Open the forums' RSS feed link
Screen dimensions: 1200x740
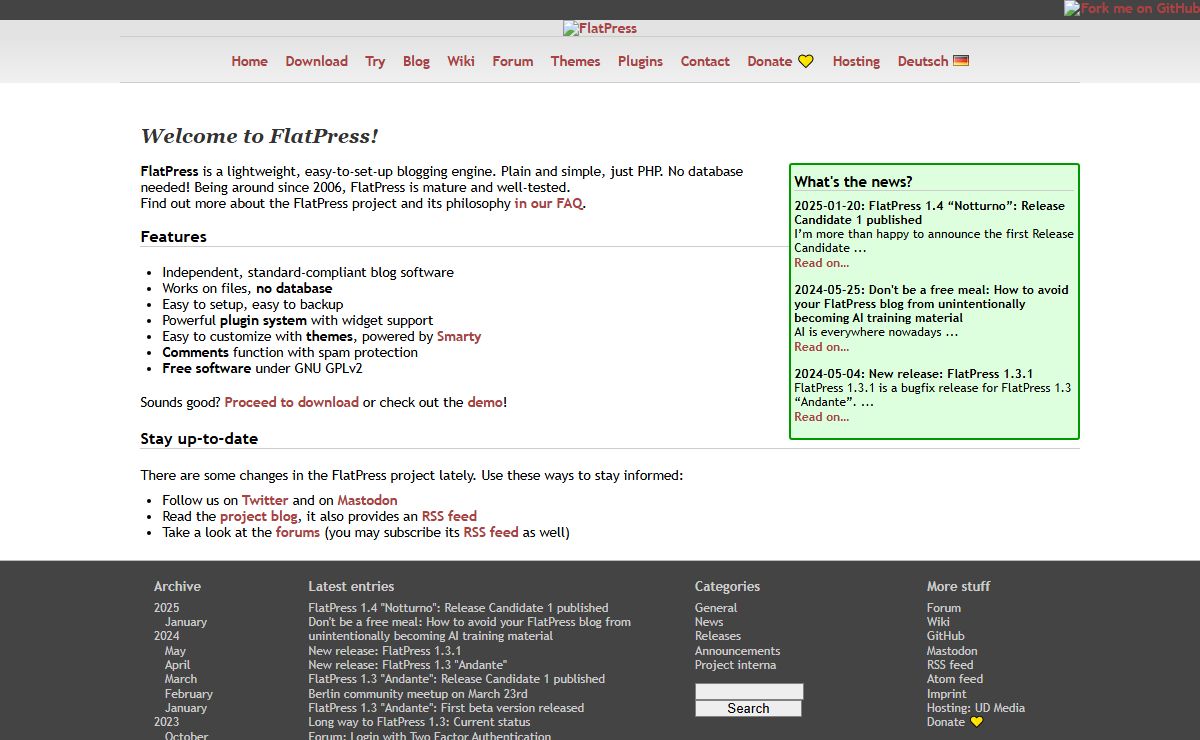pyautogui.click(x=491, y=532)
